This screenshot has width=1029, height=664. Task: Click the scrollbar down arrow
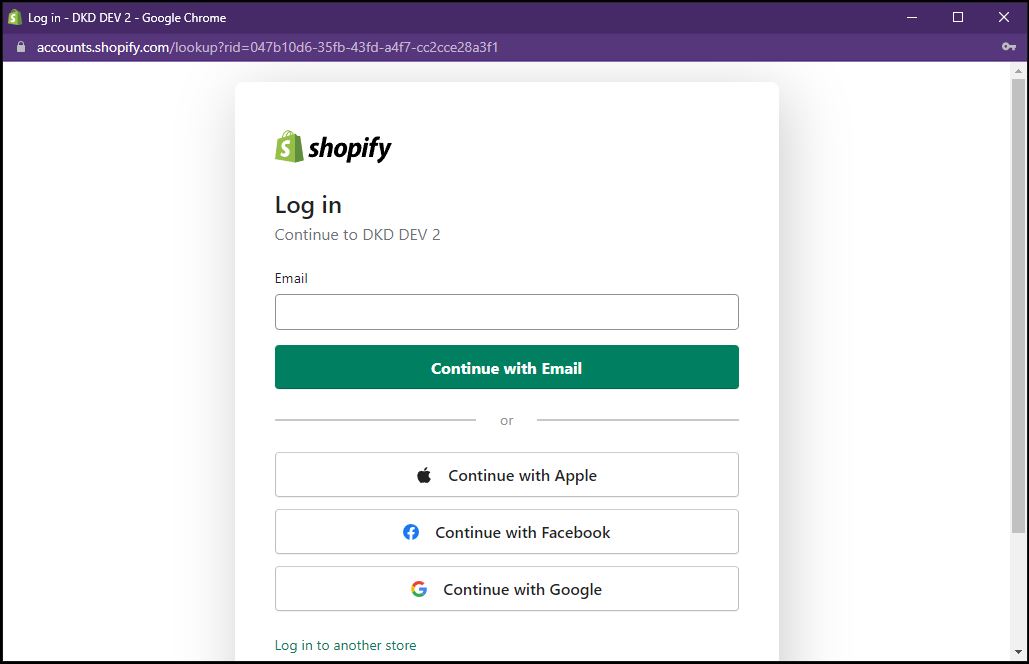click(1018, 652)
